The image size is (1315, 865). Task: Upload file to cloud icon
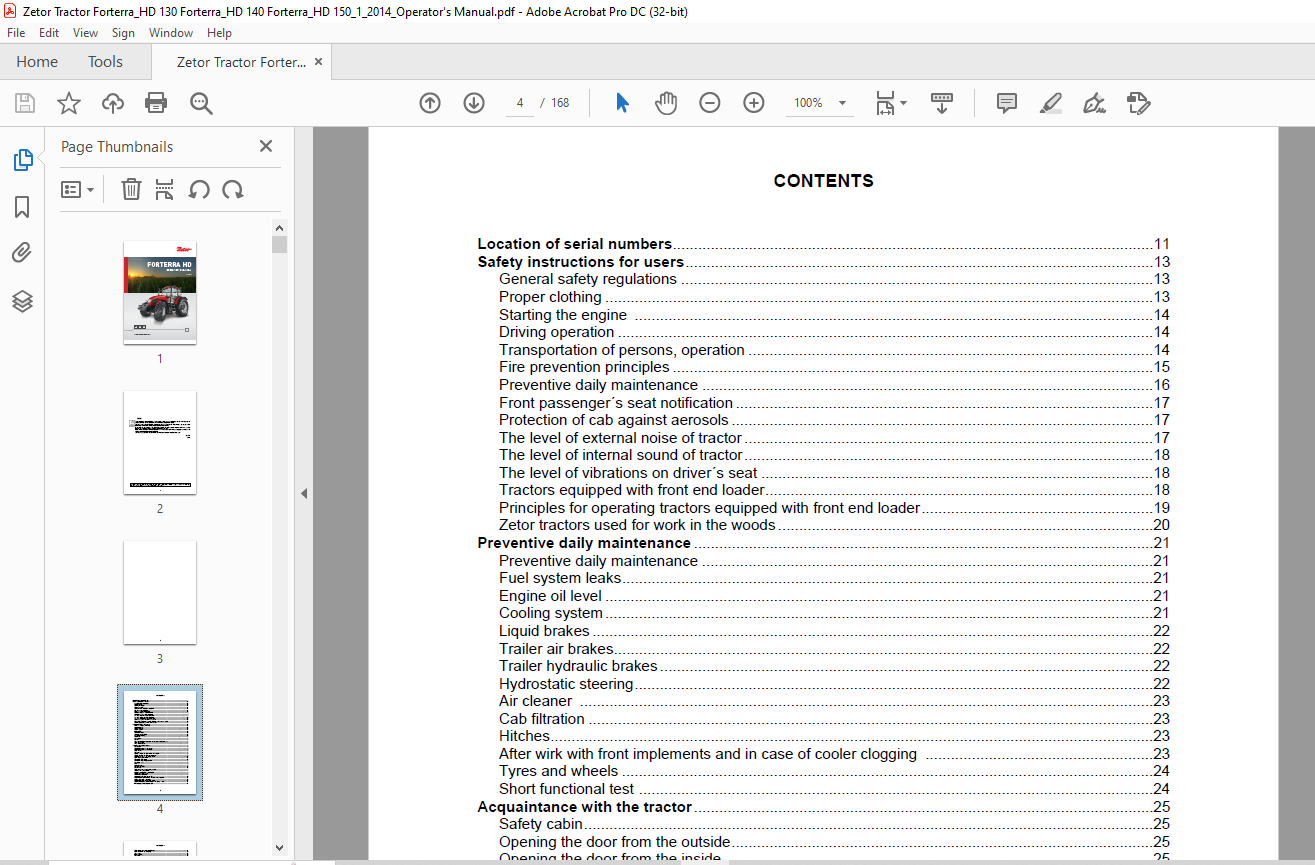pyautogui.click(x=113, y=103)
